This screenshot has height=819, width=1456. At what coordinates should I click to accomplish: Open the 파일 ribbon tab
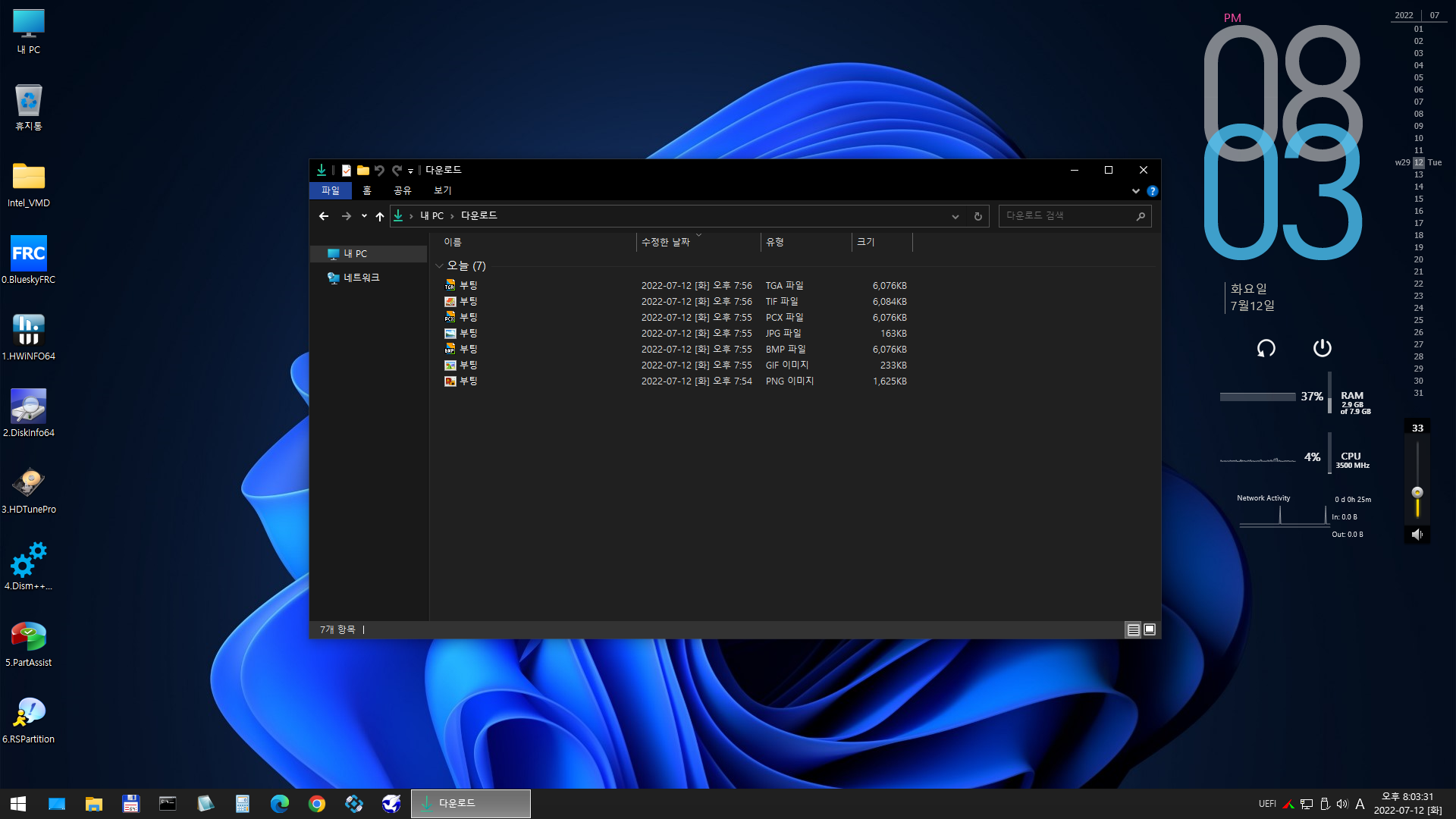click(331, 191)
